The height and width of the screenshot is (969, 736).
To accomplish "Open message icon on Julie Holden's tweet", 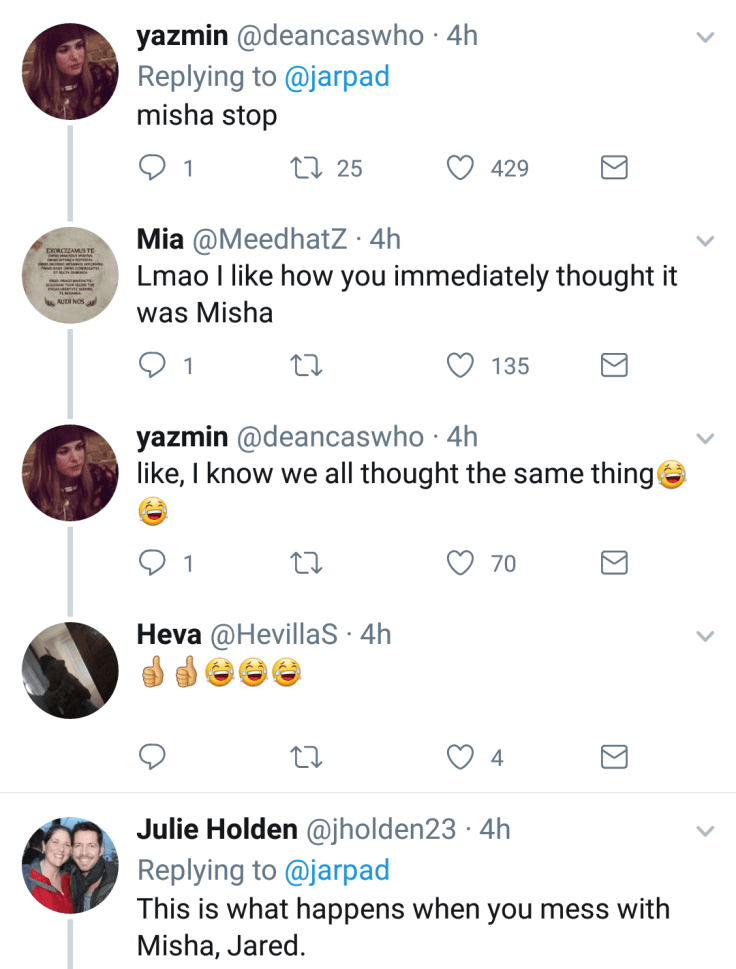I will pyautogui.click(x=613, y=963).
